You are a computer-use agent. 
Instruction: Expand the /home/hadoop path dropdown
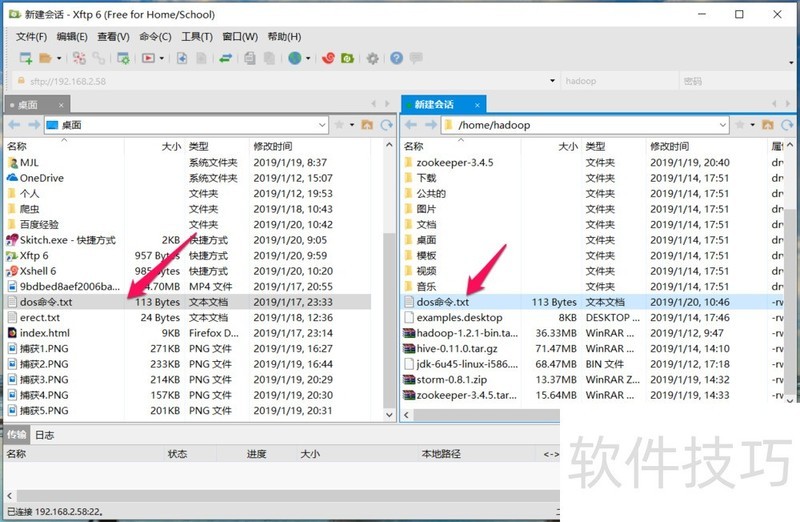pyautogui.click(x=723, y=125)
